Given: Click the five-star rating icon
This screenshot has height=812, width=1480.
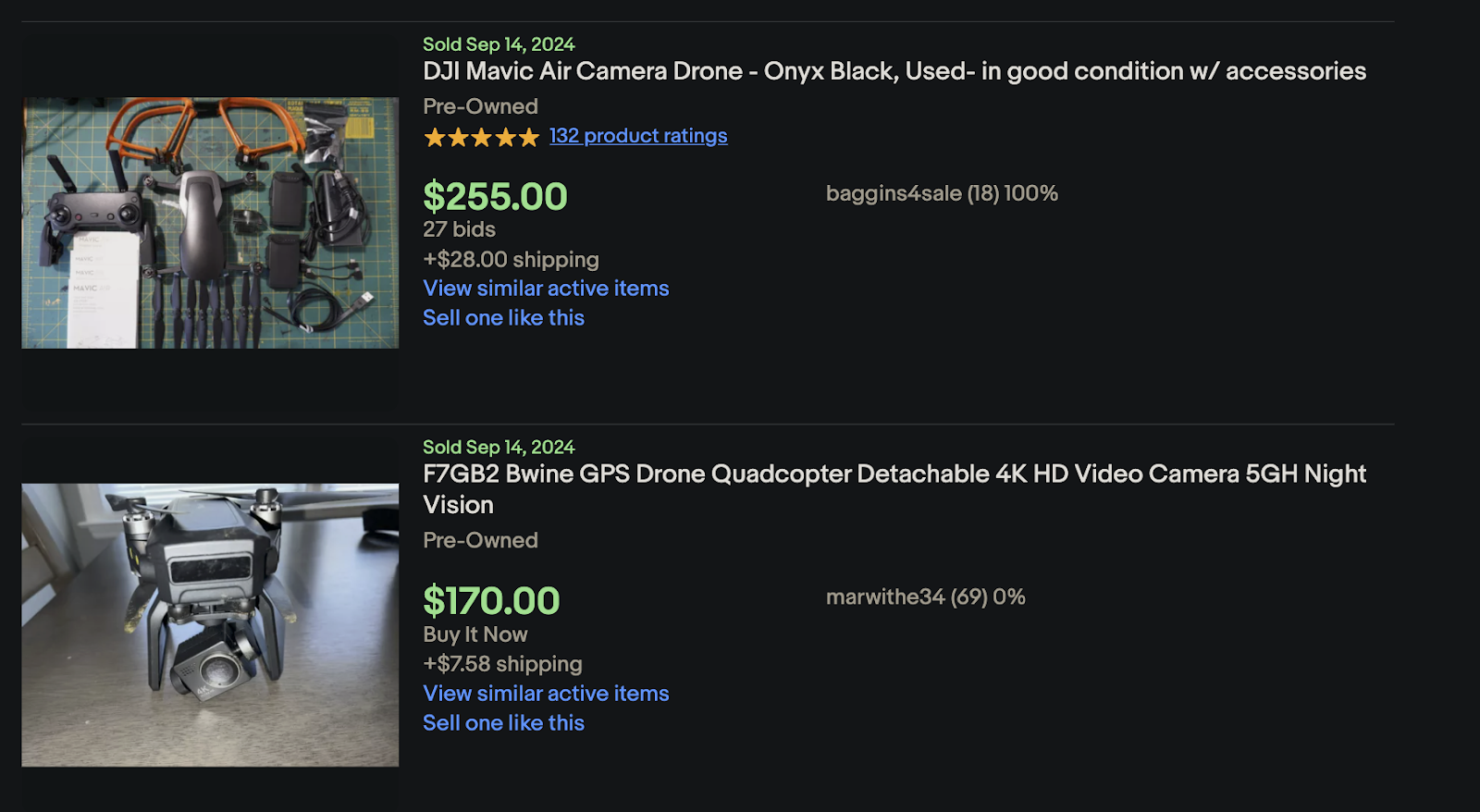Looking at the screenshot, I should [479, 137].
